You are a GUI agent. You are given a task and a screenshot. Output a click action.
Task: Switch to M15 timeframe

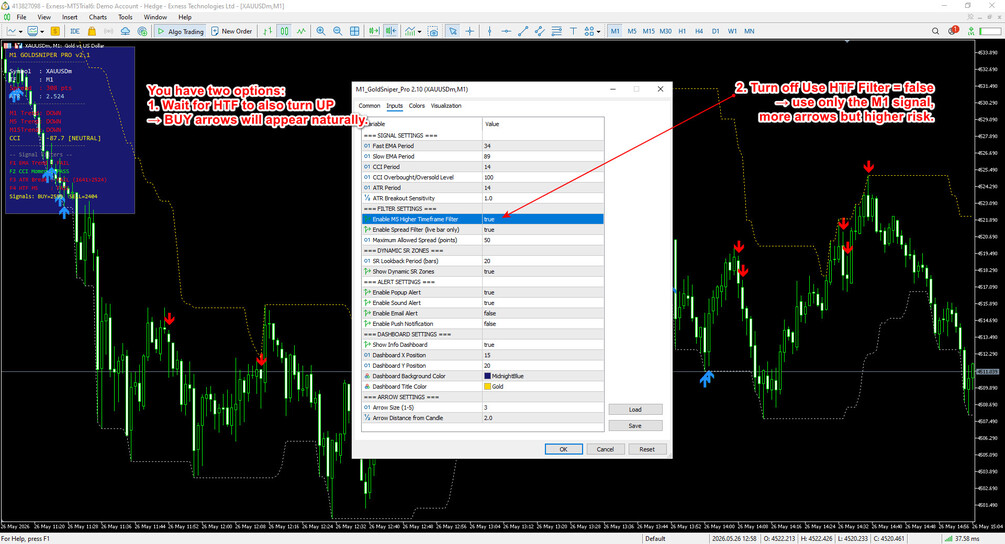pos(649,31)
